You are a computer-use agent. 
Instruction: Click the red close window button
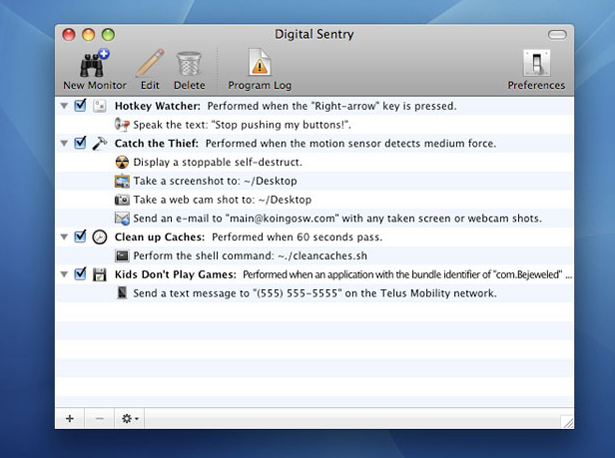[69, 35]
